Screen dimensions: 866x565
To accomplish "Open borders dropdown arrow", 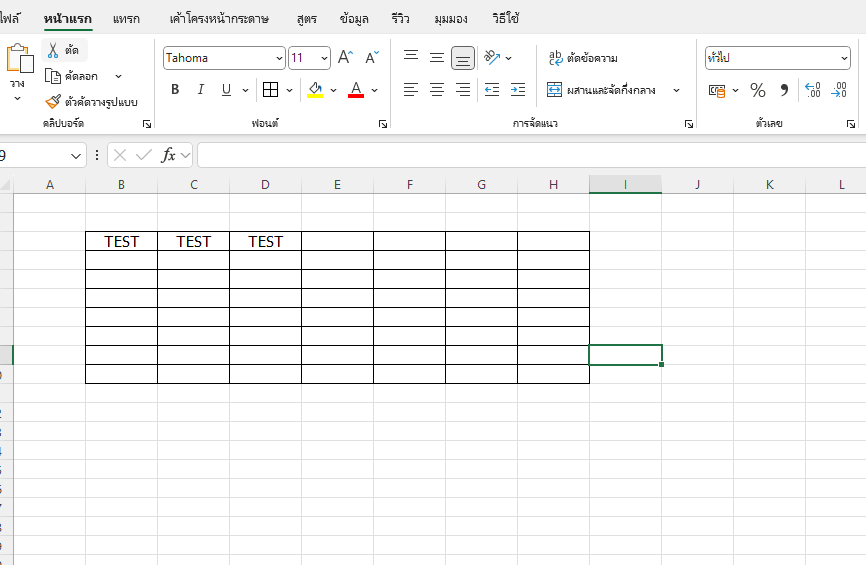I will click(289, 90).
